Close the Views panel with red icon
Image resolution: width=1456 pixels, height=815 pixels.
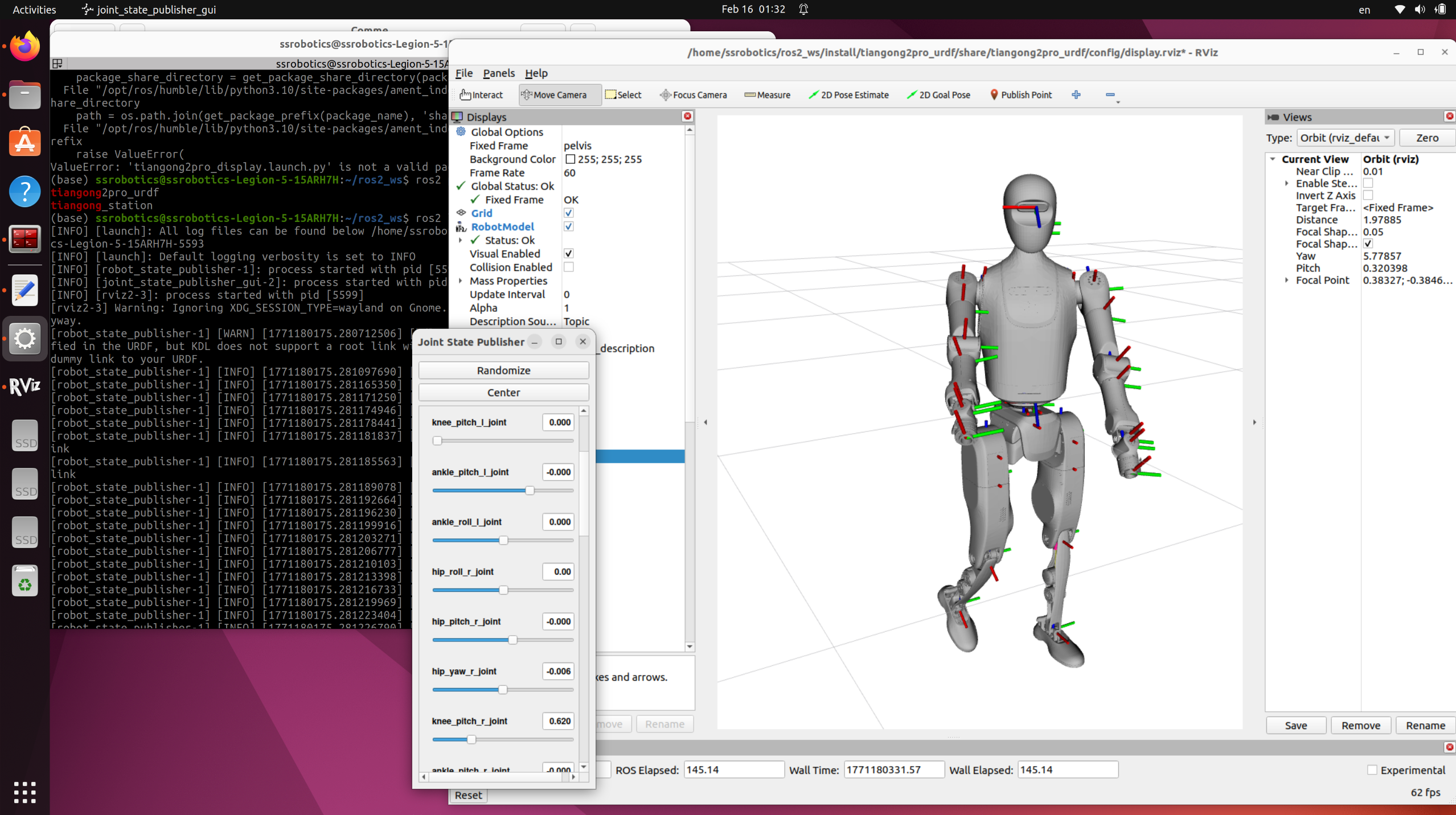1449,116
